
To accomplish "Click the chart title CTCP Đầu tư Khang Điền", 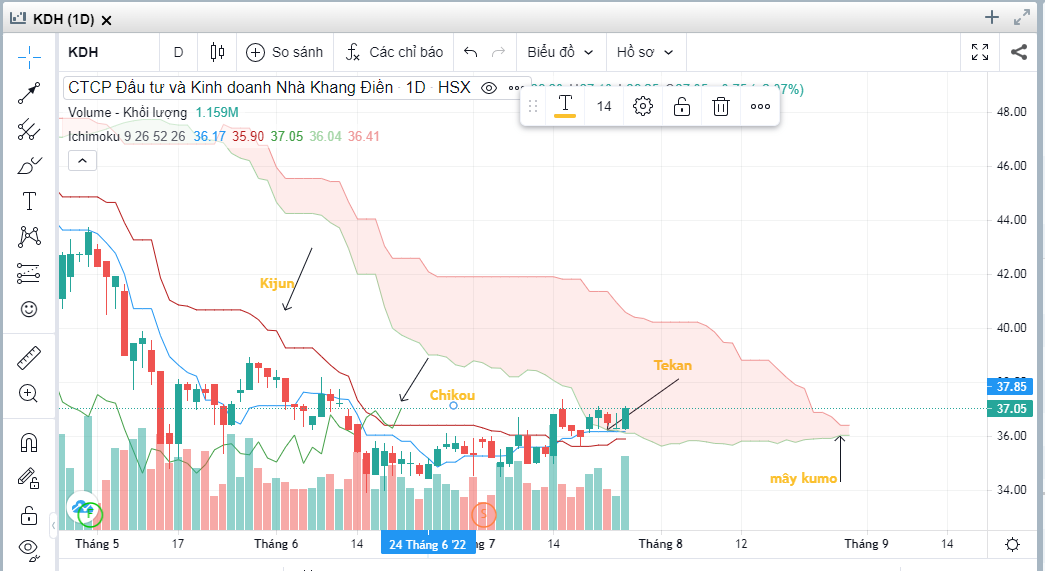I will pos(233,88).
